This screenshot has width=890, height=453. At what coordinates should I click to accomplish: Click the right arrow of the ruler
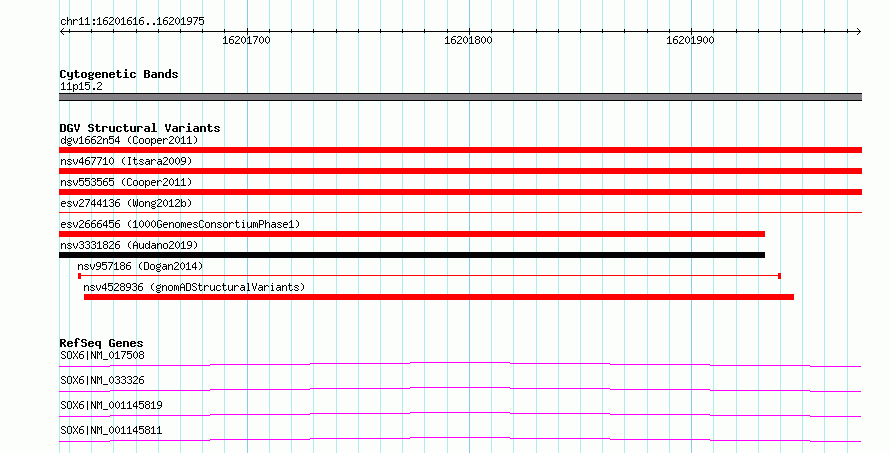[859, 32]
